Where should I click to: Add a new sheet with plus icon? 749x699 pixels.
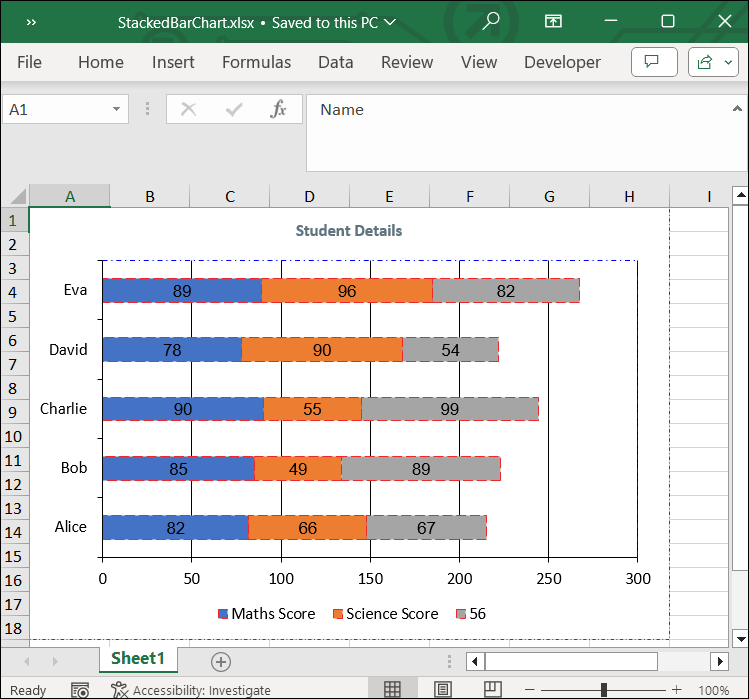pos(221,662)
